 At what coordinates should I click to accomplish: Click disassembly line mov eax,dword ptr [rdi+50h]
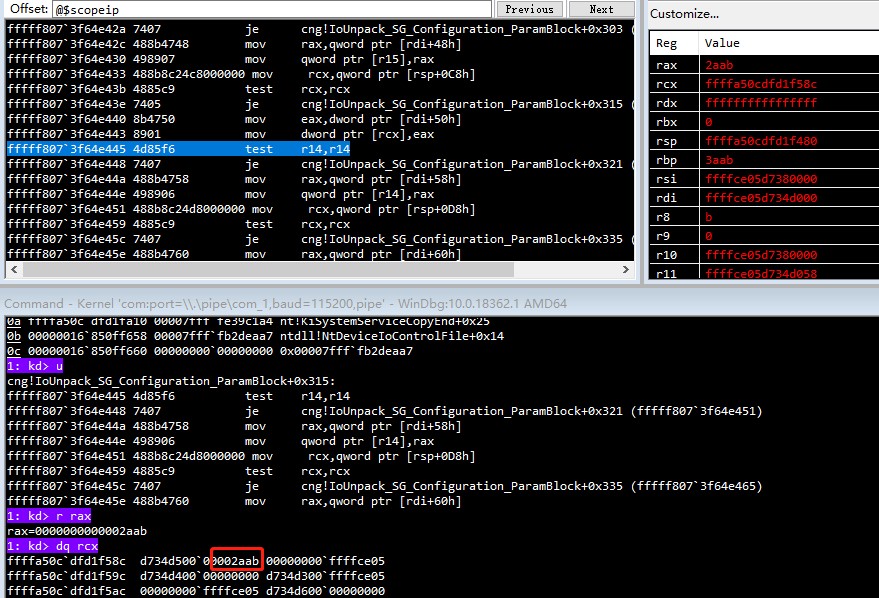tap(234, 119)
